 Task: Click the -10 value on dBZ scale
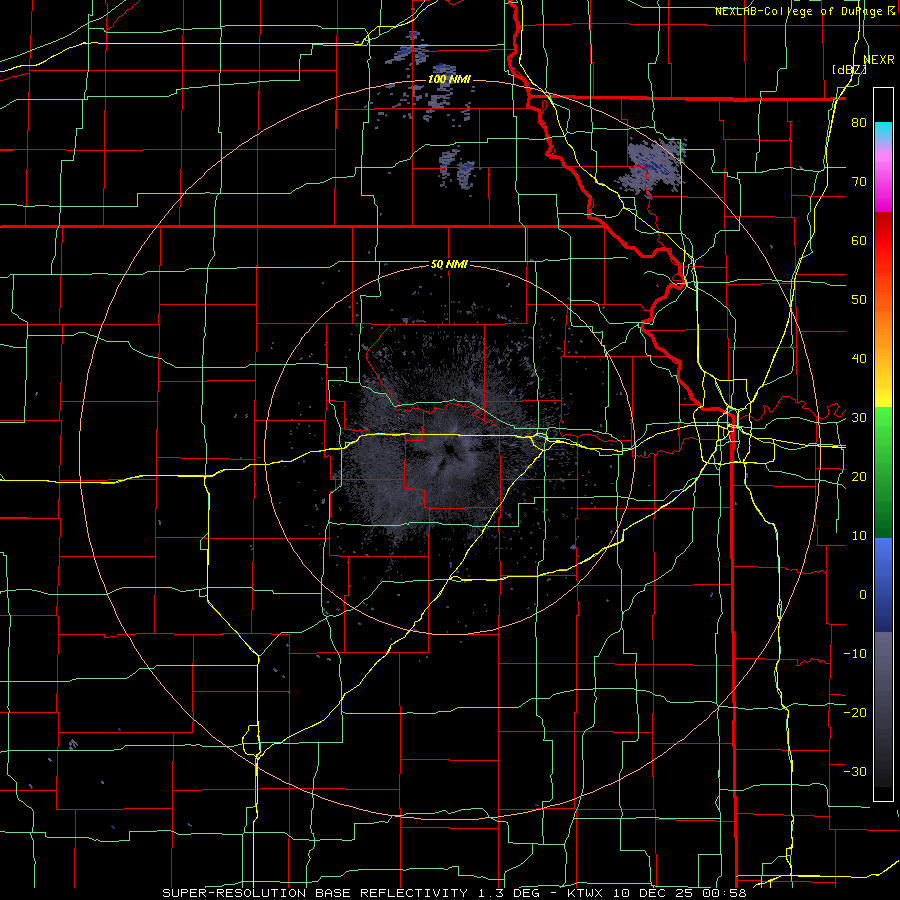tap(855, 653)
